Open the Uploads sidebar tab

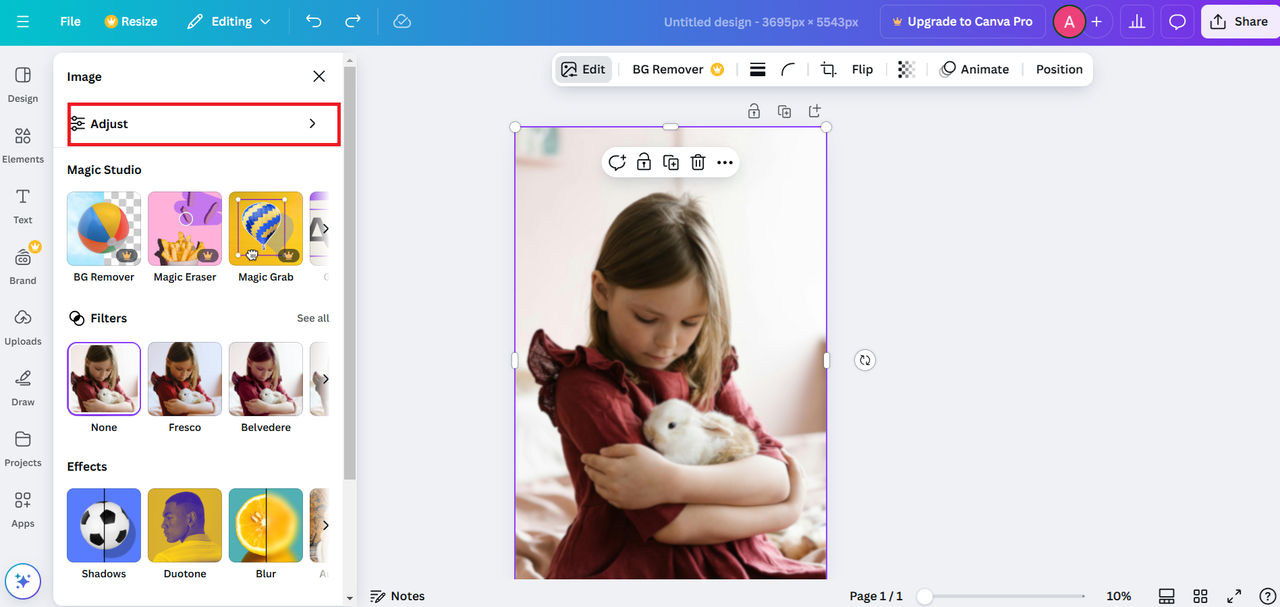[x=23, y=328]
